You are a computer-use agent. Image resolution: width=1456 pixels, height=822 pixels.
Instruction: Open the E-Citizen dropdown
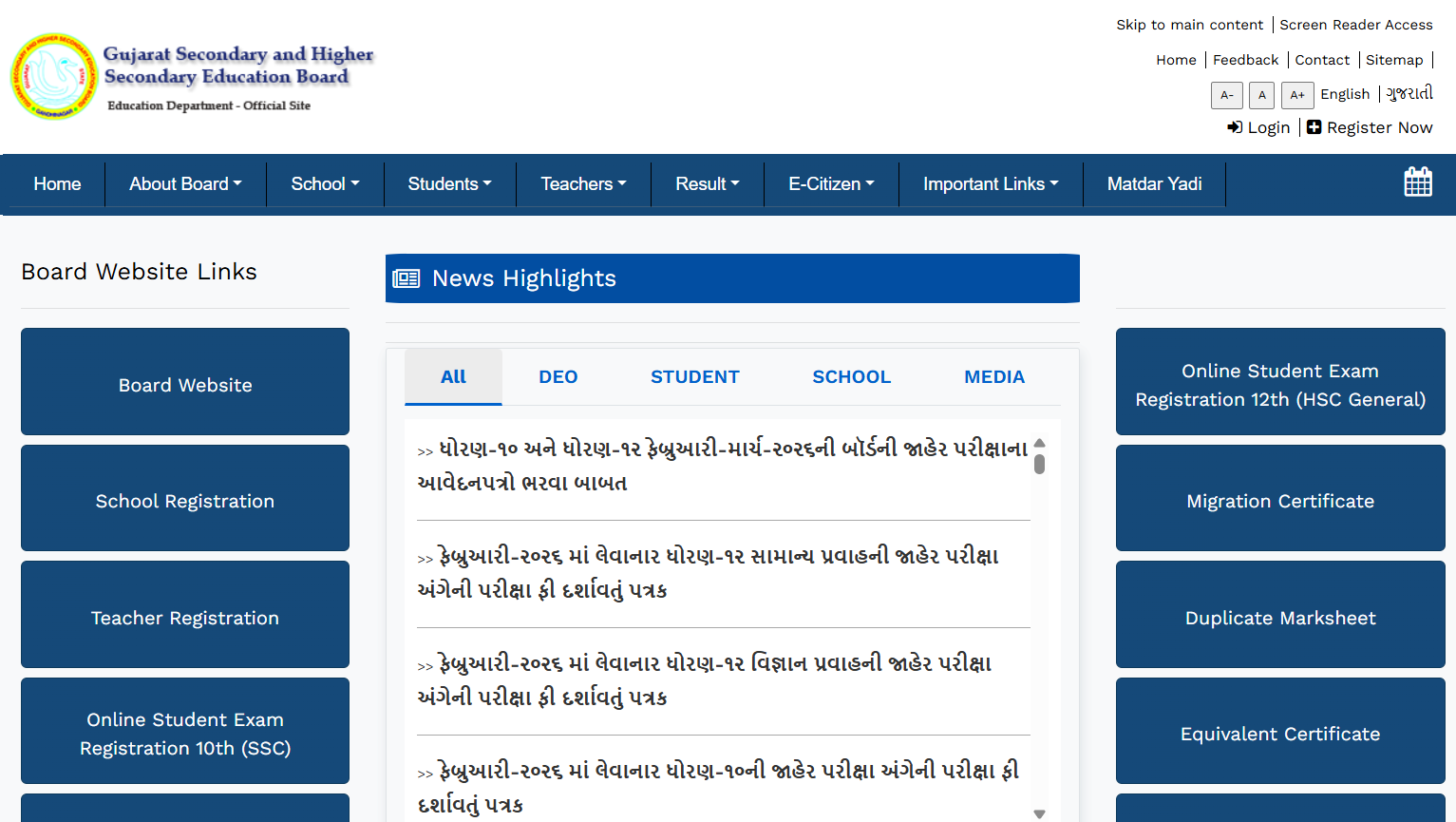(830, 183)
